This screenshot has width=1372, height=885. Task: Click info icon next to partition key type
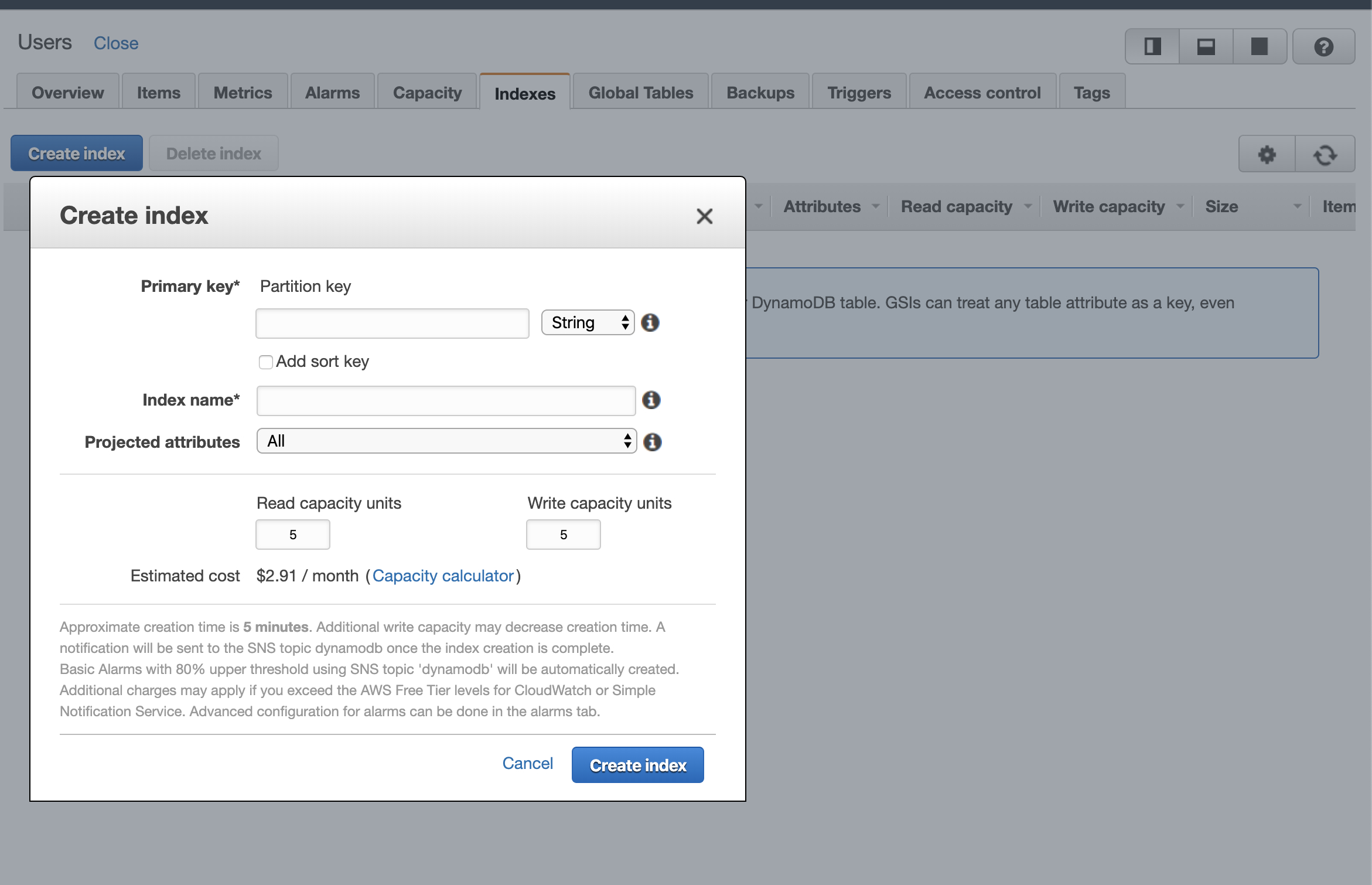(650, 322)
